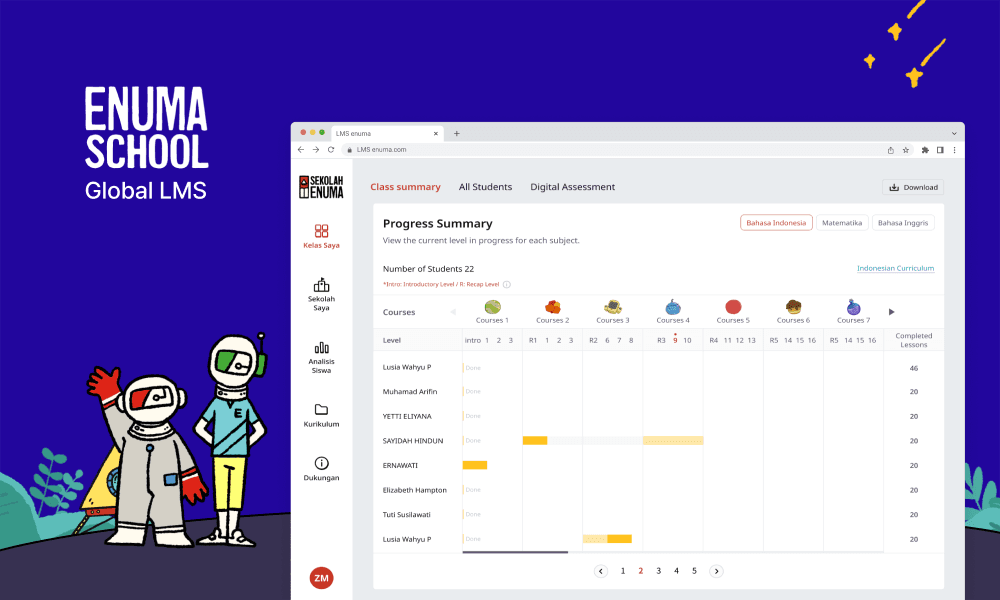Go to page 5

pyautogui.click(x=695, y=571)
